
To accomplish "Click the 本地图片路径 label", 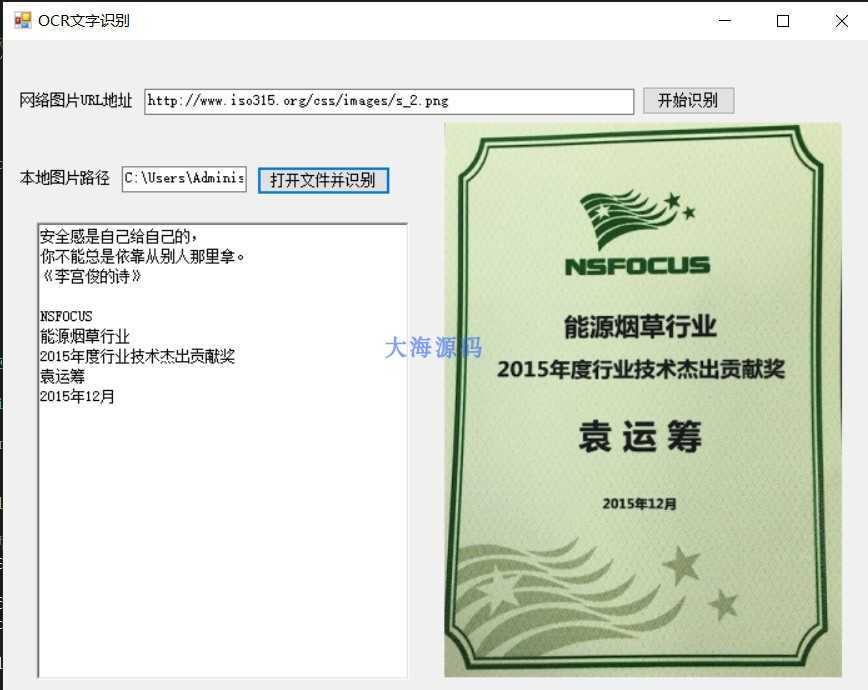I will click(65, 178).
